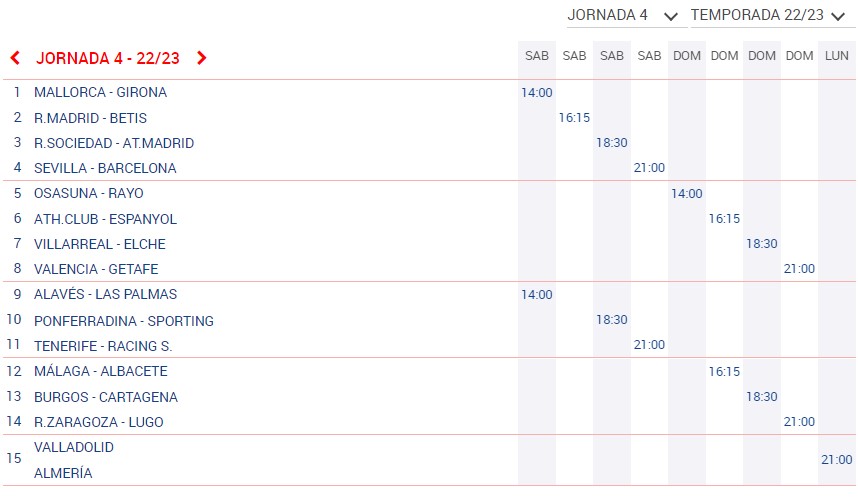Select the PONFERRADINA - SPORTING match

point(124,321)
